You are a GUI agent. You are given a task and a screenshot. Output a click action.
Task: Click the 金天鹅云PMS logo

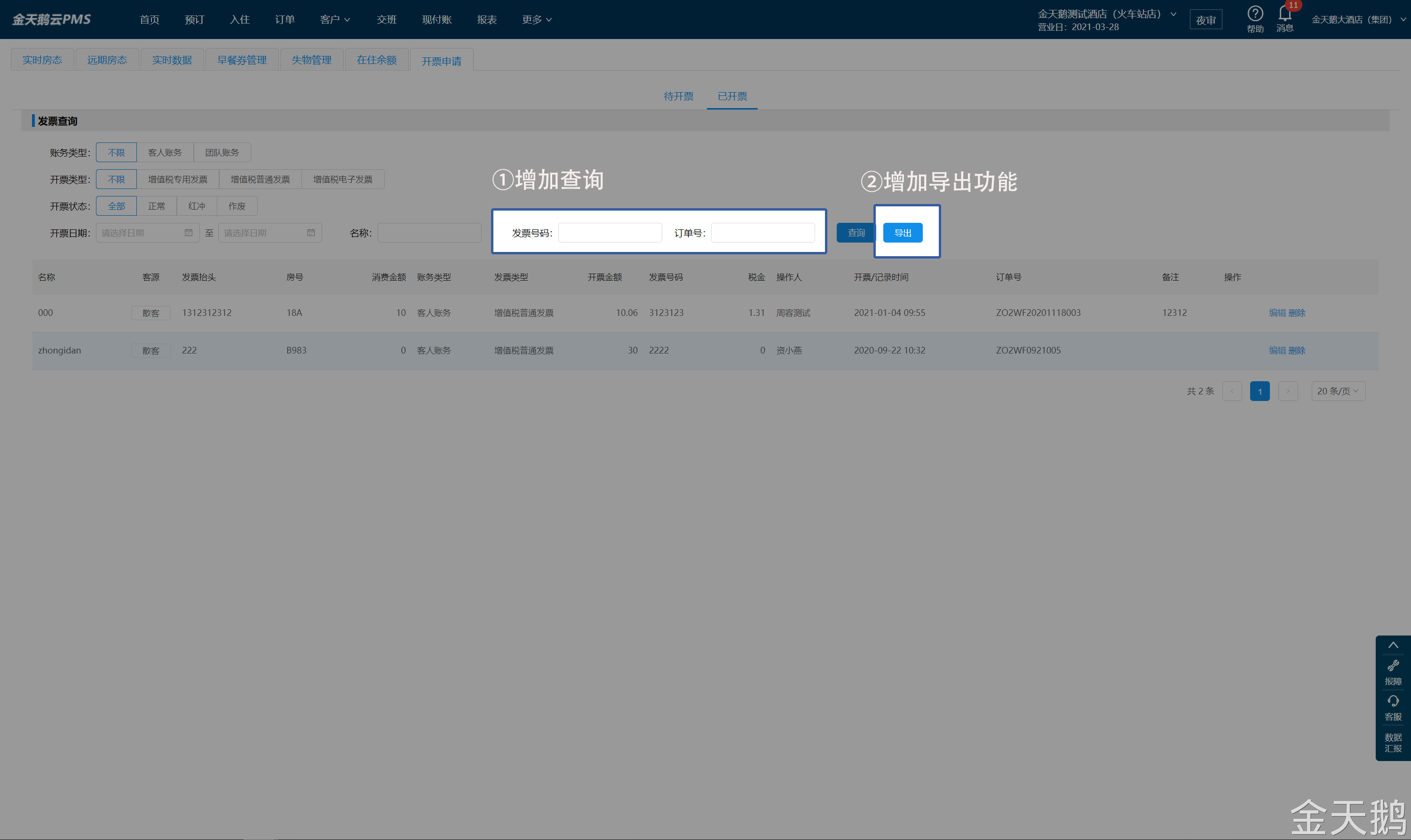[52, 19]
